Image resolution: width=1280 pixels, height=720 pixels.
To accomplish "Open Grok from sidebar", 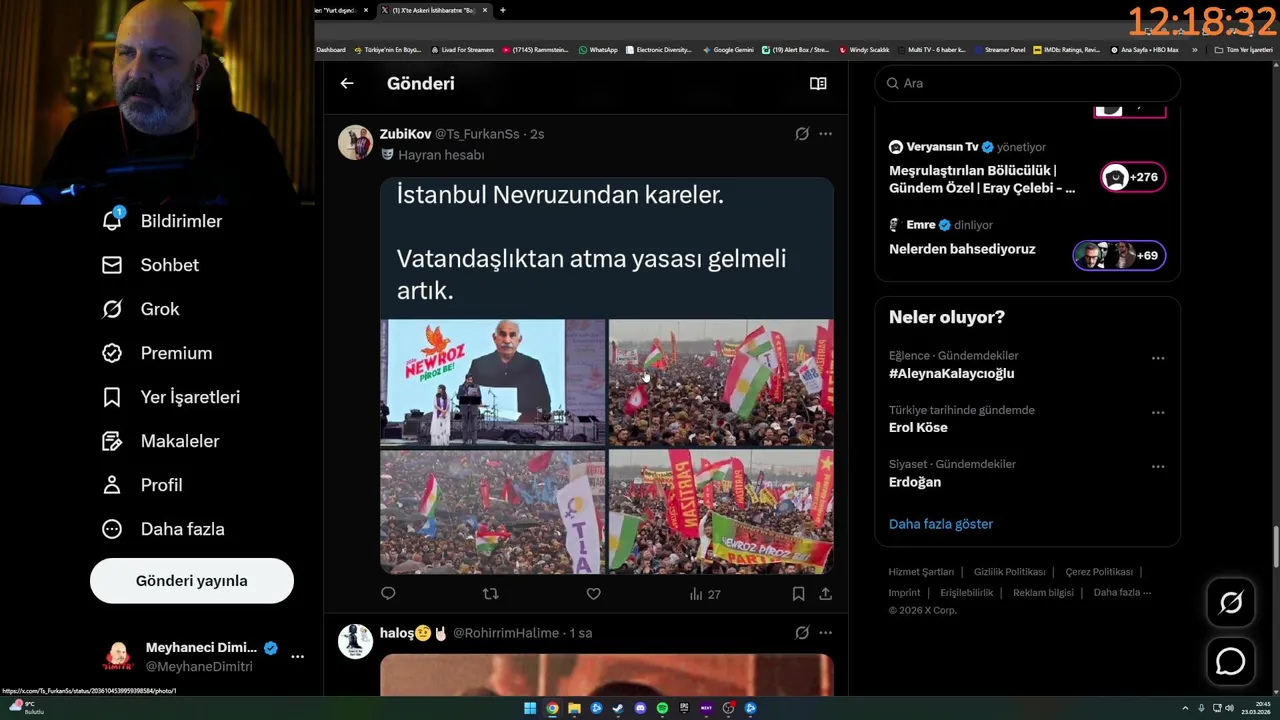I will (x=141, y=309).
